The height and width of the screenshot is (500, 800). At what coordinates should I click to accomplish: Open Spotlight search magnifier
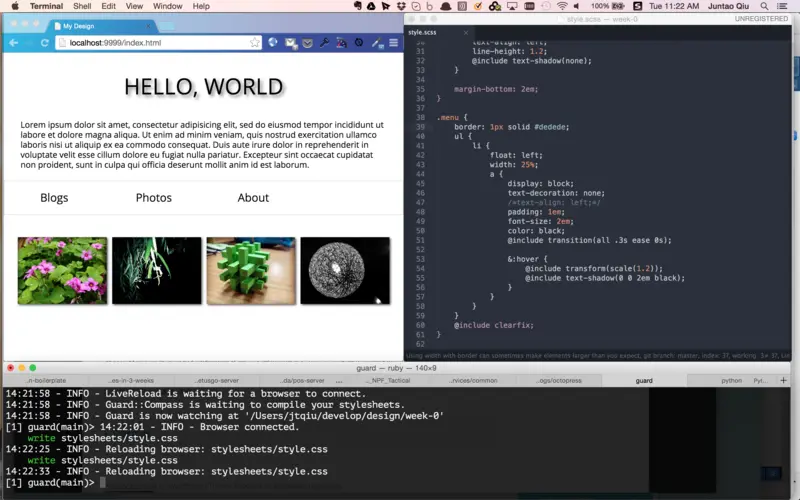tap(764, 6)
